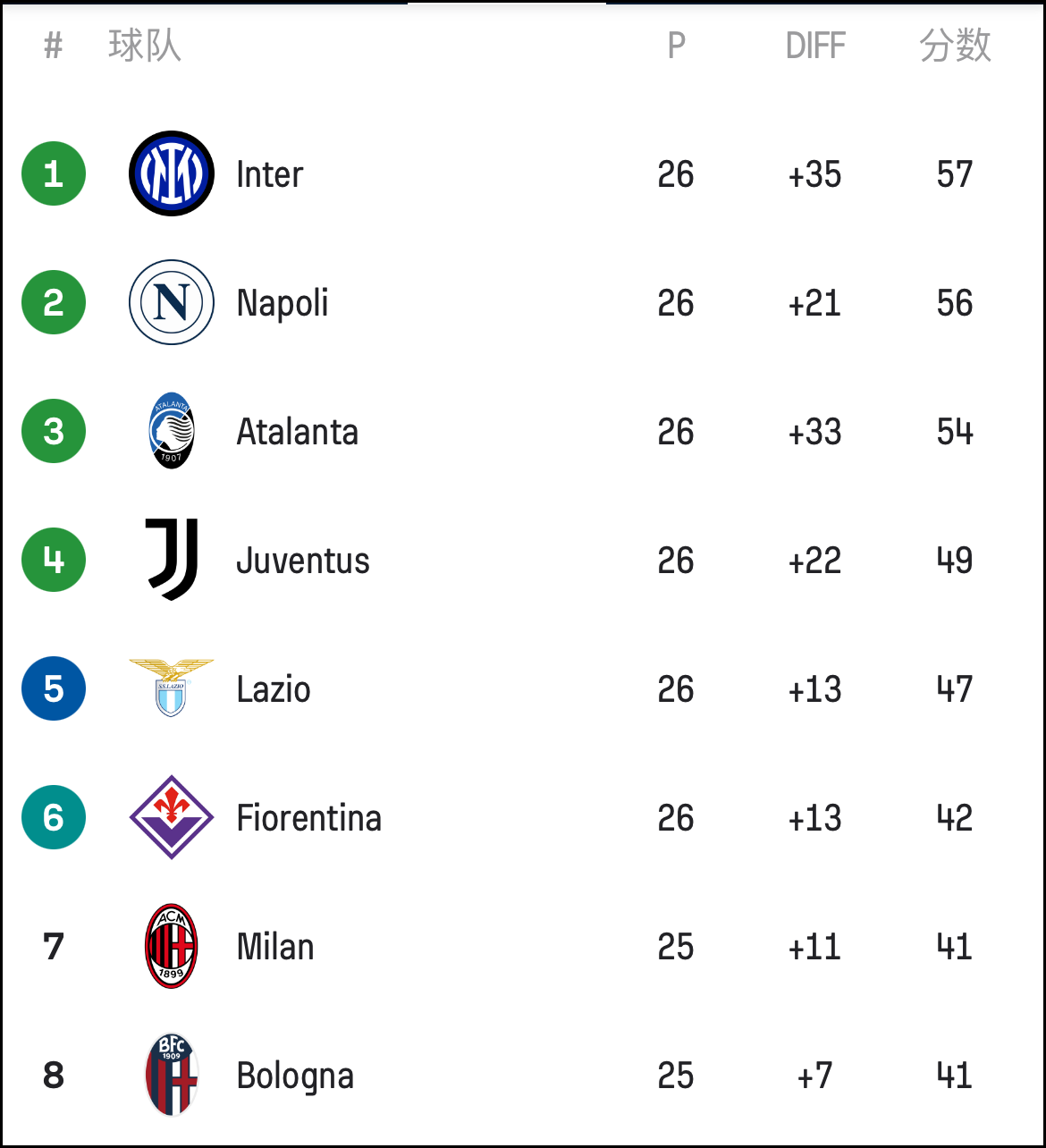This screenshot has height=1148, width=1046.
Task: Click Napoli's 56 points value
Action: pyautogui.click(x=955, y=303)
